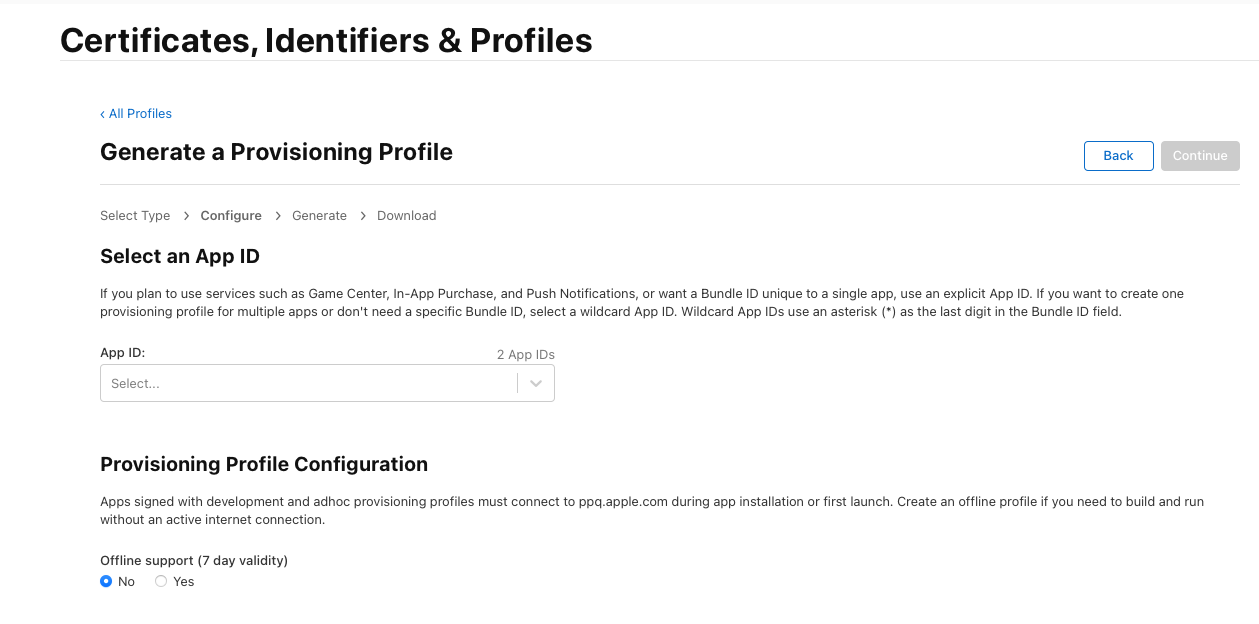Expand the App ID dropdown arrow
Screen dimensions: 1259x624
point(536,384)
